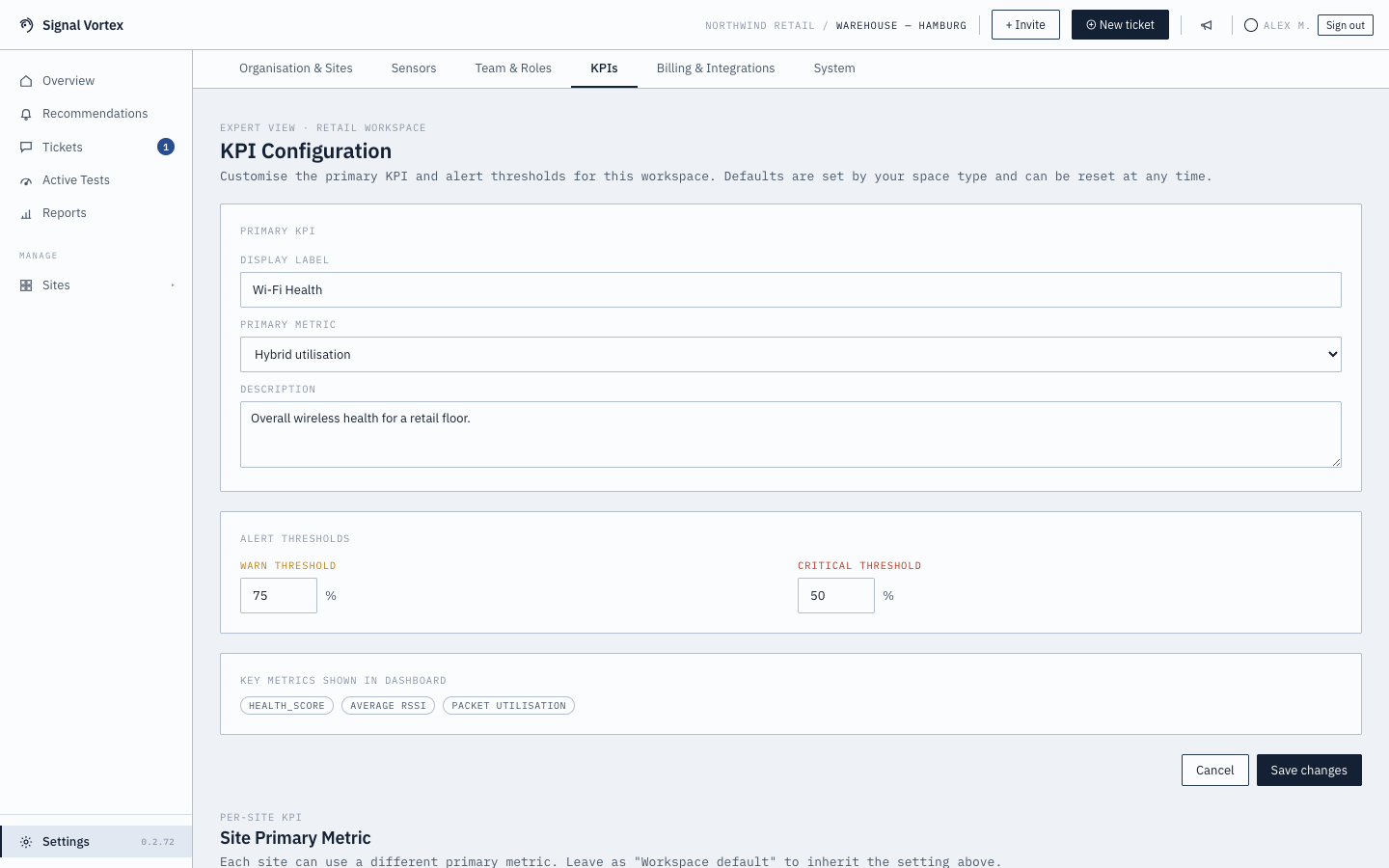
Task: Click the Settings gear icon
Action: (26, 842)
